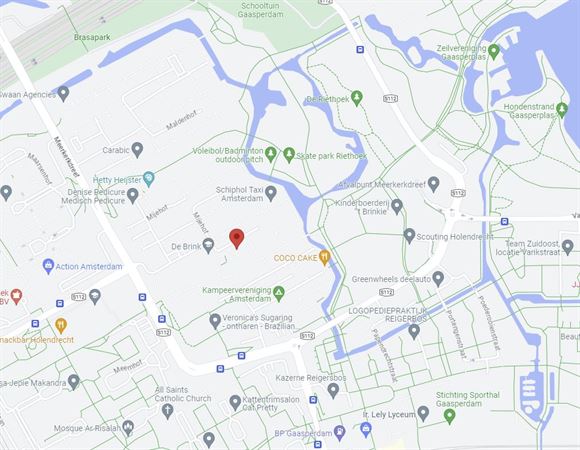Open the COCO CAKE restaurant pin
The image size is (580, 450).
tap(324, 258)
